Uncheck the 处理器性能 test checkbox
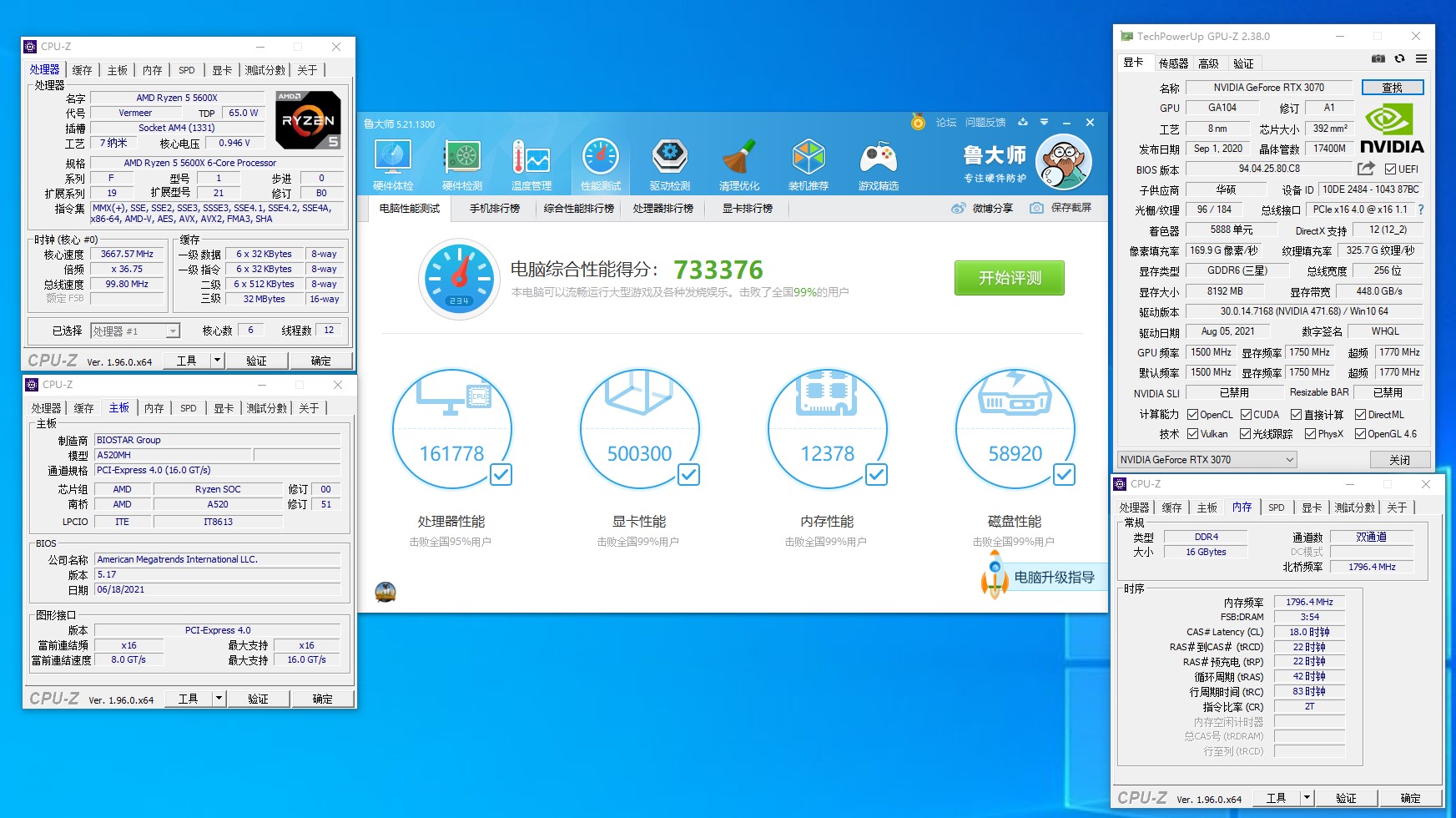The width and height of the screenshot is (1456, 818). point(501,475)
